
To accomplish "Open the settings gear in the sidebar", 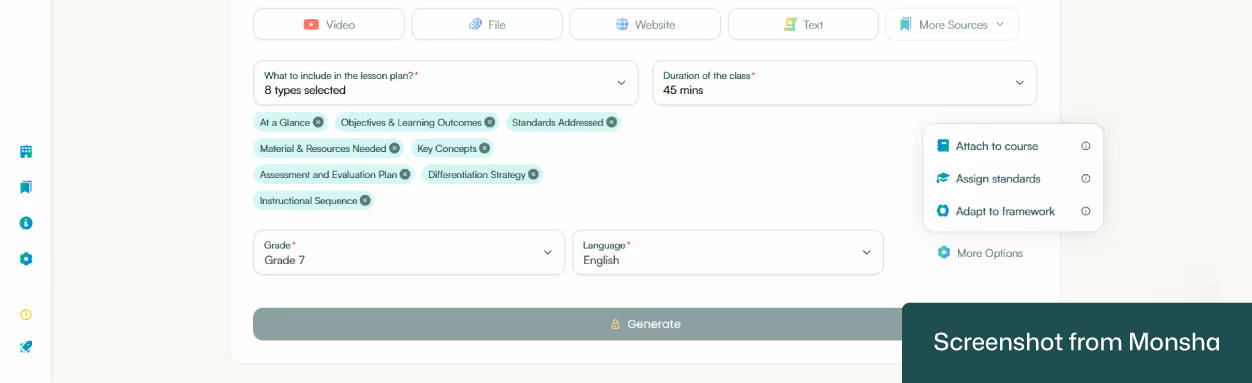I will point(26,259).
